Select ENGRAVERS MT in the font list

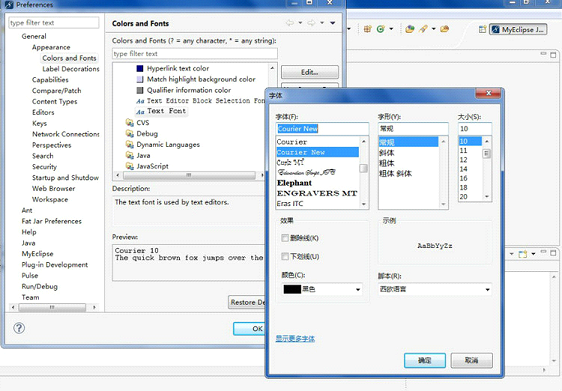point(317,193)
